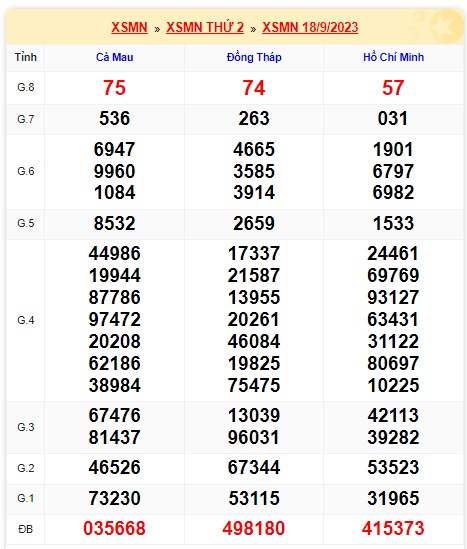Select the Hồ Chí Minh province header

coord(393,57)
